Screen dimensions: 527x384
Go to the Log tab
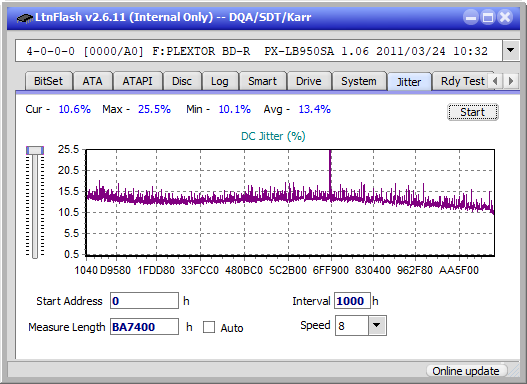tap(219, 81)
